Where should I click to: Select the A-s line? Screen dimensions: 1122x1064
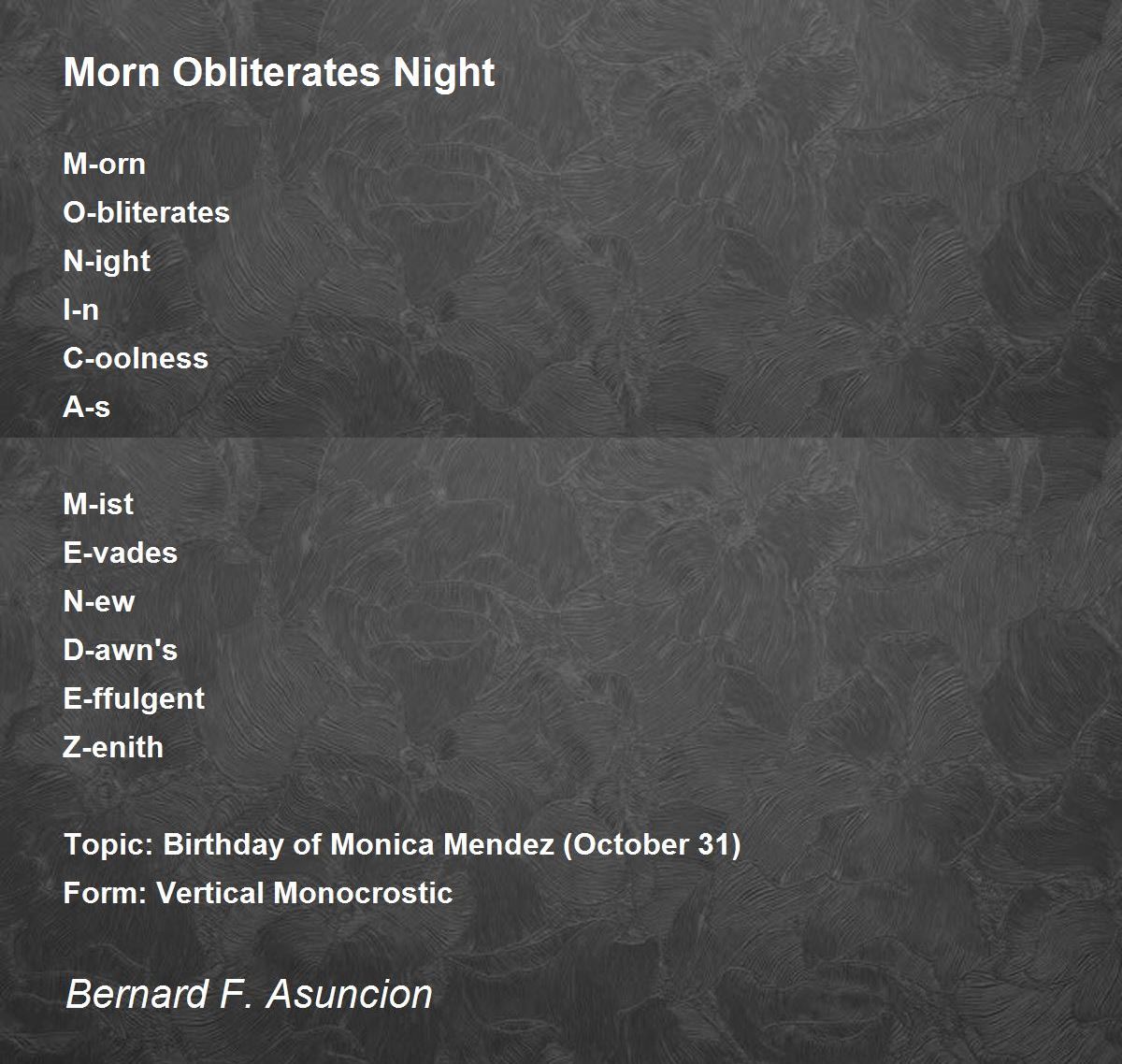[x=86, y=408]
